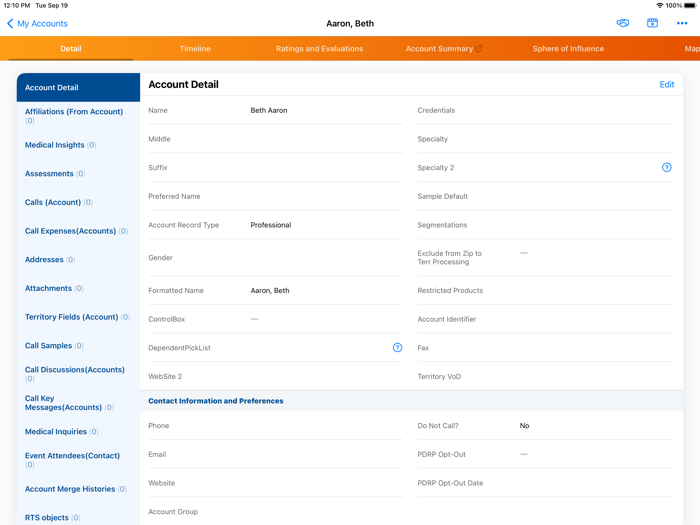Click the Credentials field label
Screen dimensions: 700x525
(436, 110)
